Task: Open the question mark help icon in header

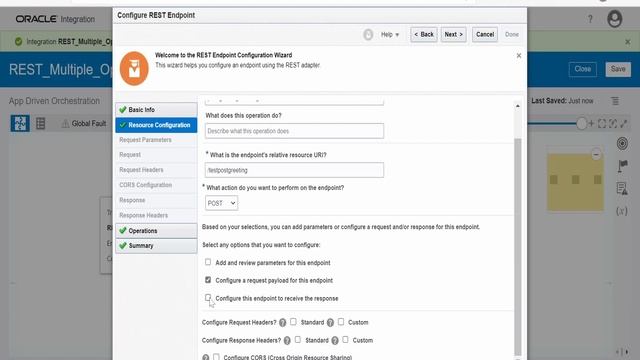Action: point(590,19)
